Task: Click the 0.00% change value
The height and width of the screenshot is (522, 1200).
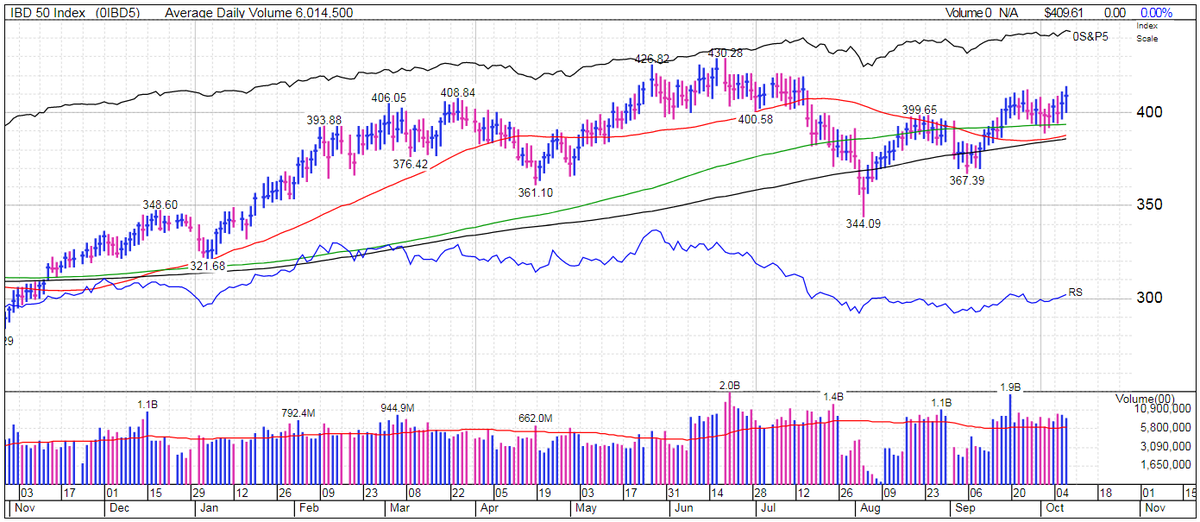Action: tap(1154, 13)
